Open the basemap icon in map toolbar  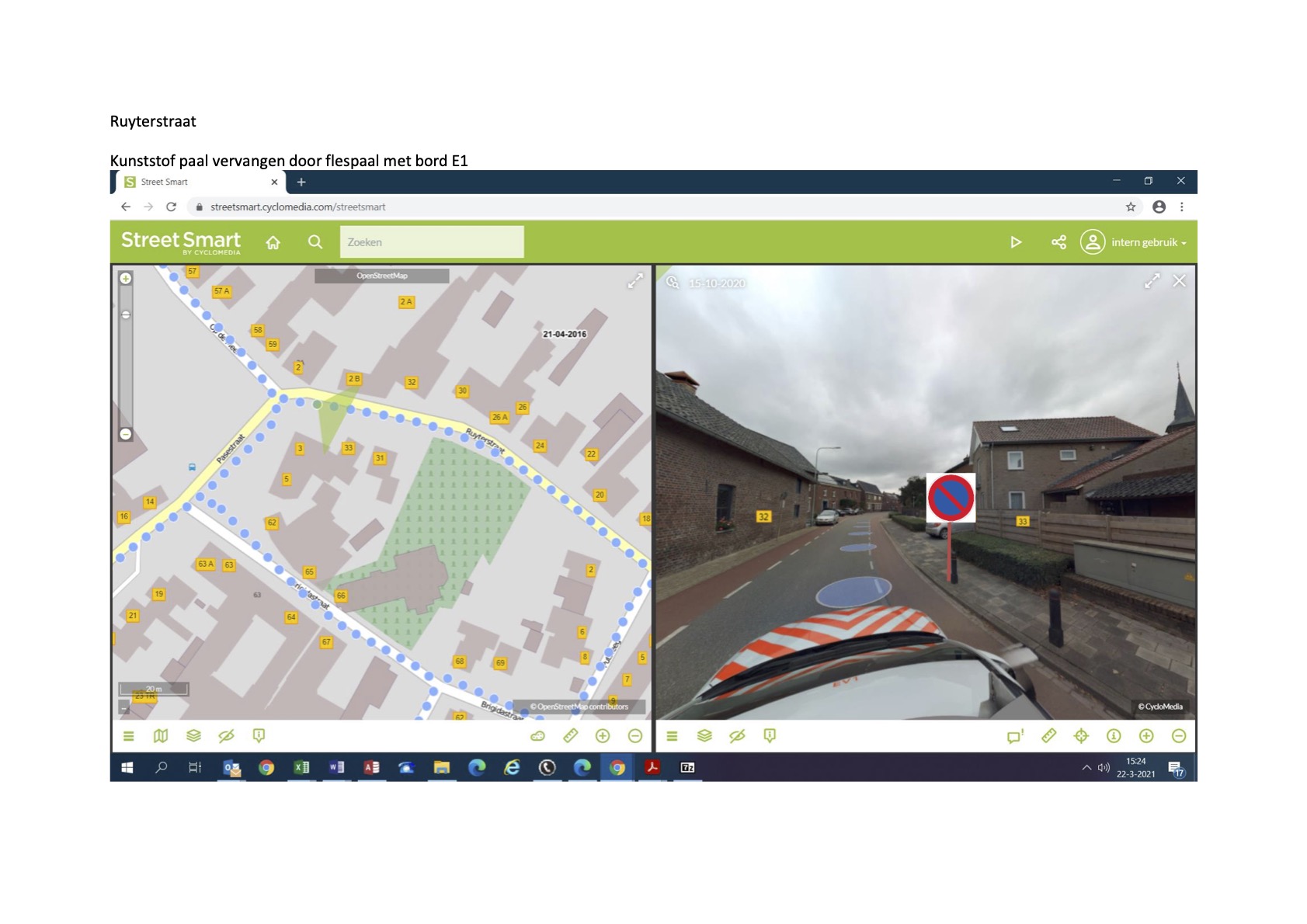click(161, 735)
